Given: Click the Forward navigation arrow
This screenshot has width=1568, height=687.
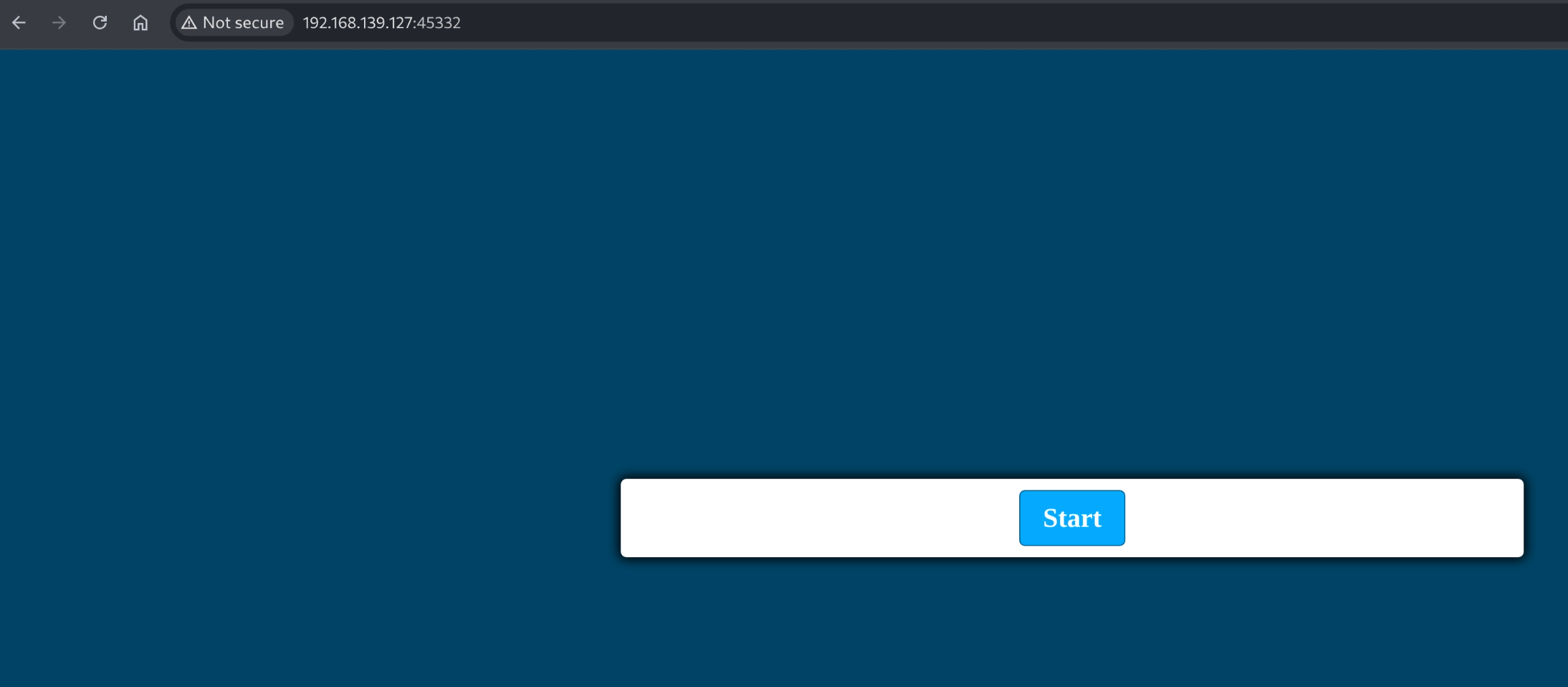Looking at the screenshot, I should [59, 23].
